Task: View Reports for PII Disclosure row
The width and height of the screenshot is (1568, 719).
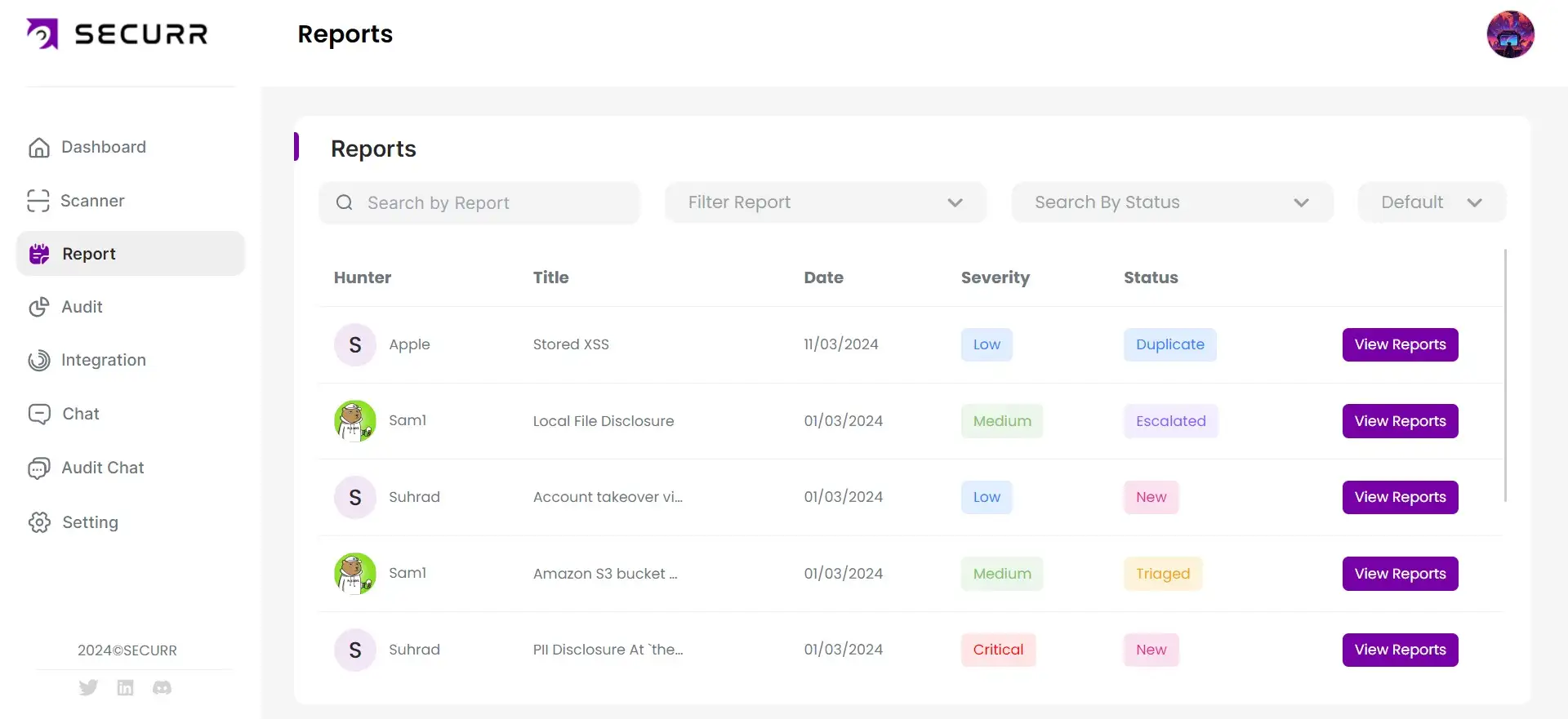Action: click(x=1400, y=650)
